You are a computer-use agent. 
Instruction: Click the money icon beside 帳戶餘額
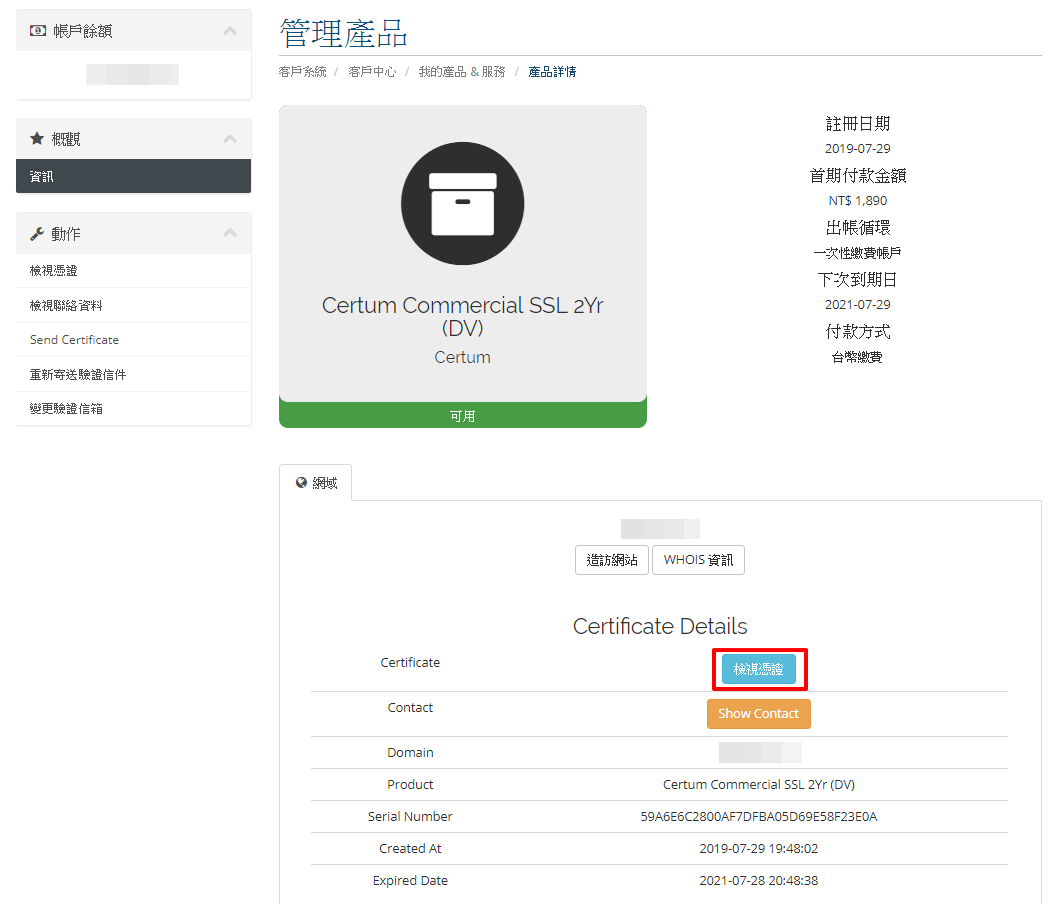click(x=38, y=30)
